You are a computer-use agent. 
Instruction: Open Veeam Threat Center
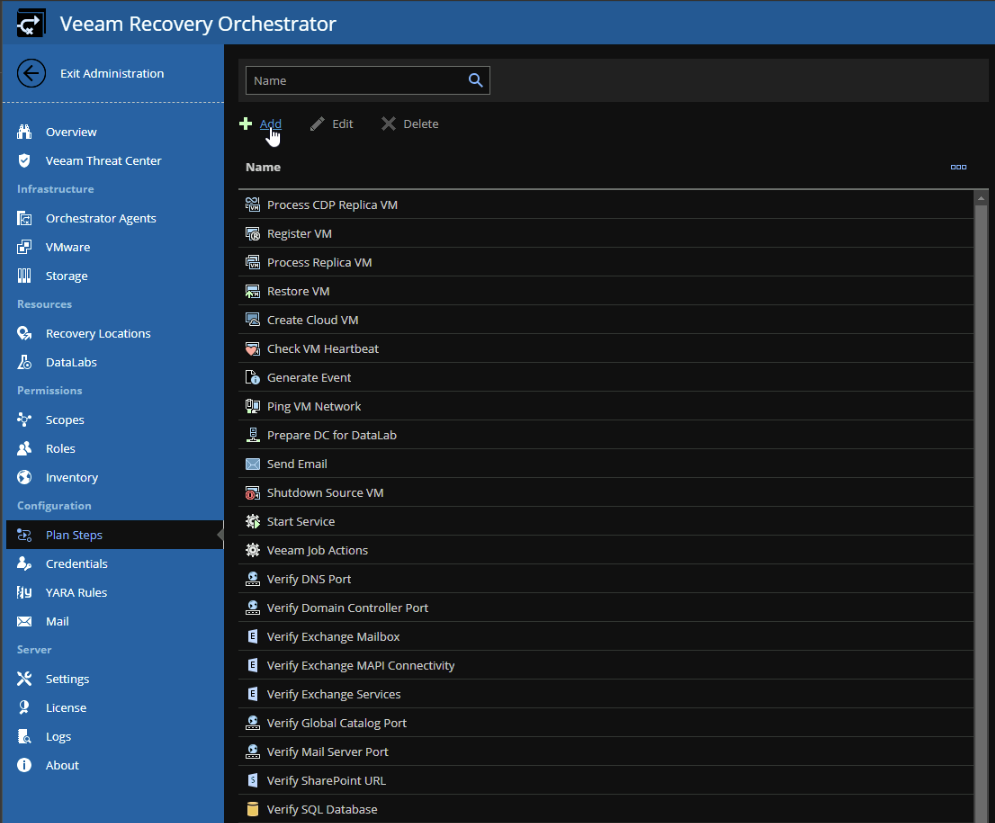pyautogui.click(x=103, y=161)
